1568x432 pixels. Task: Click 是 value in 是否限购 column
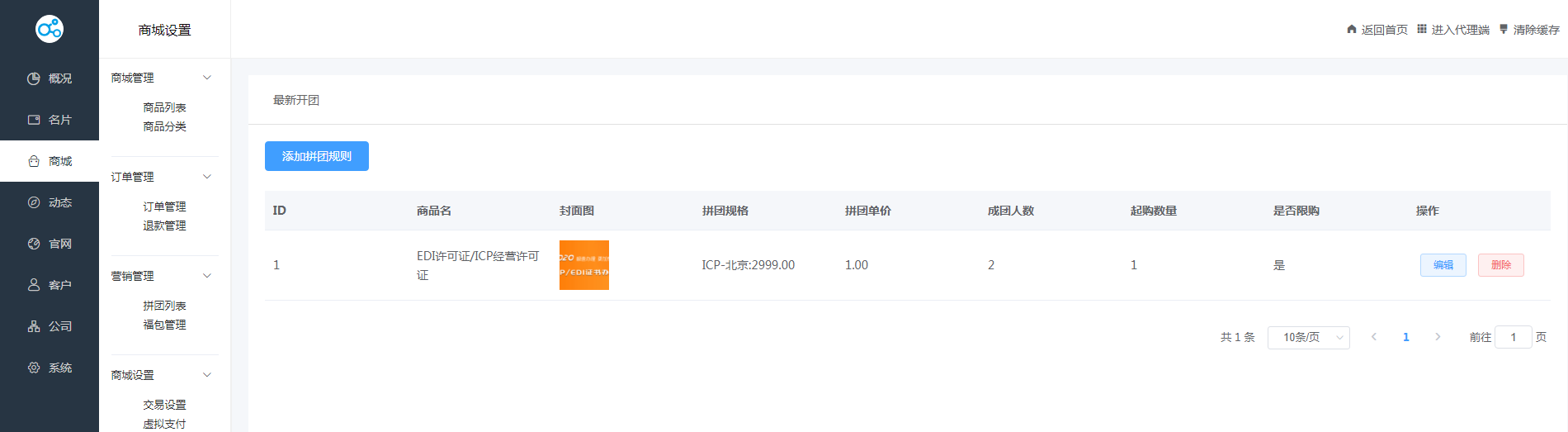pyautogui.click(x=1279, y=265)
